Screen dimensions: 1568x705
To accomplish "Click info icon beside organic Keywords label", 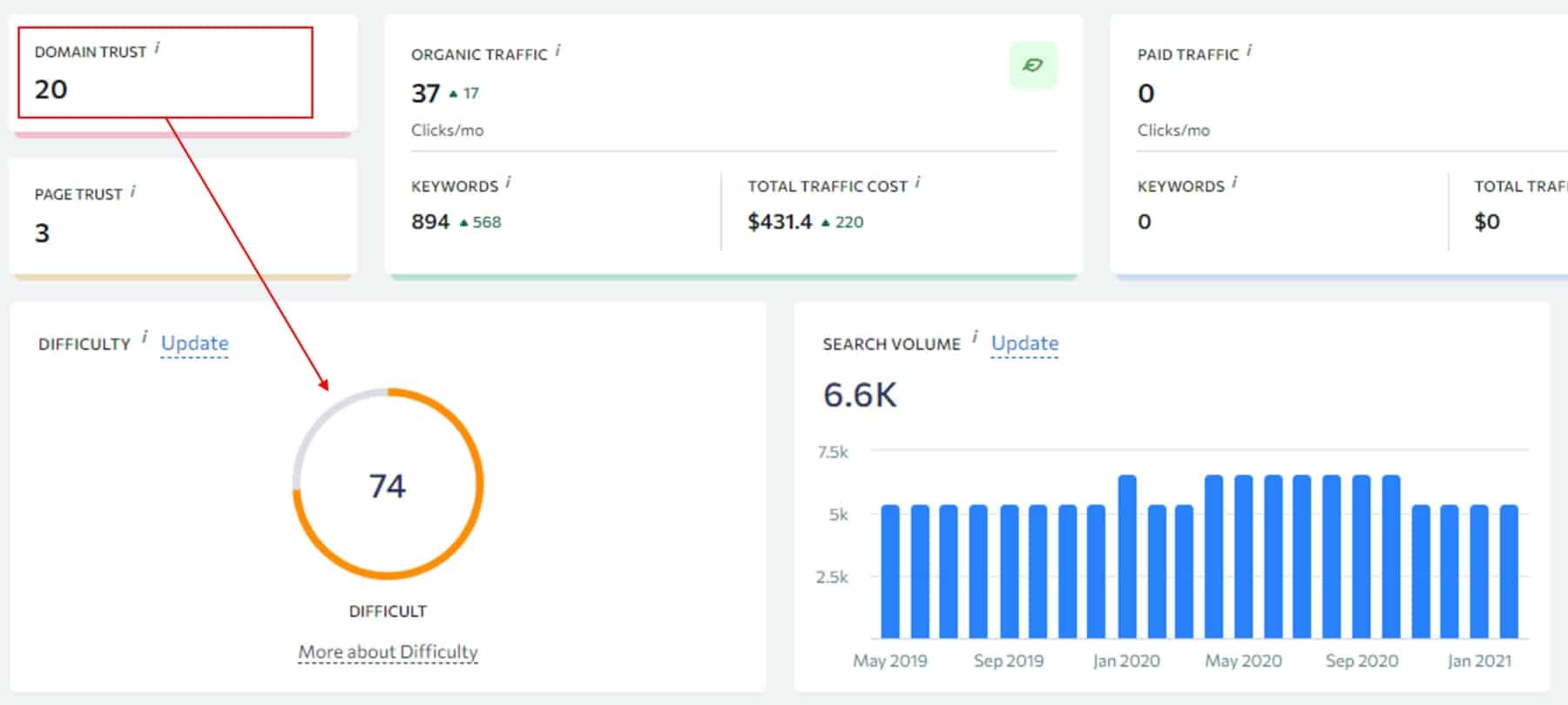I will click(508, 182).
